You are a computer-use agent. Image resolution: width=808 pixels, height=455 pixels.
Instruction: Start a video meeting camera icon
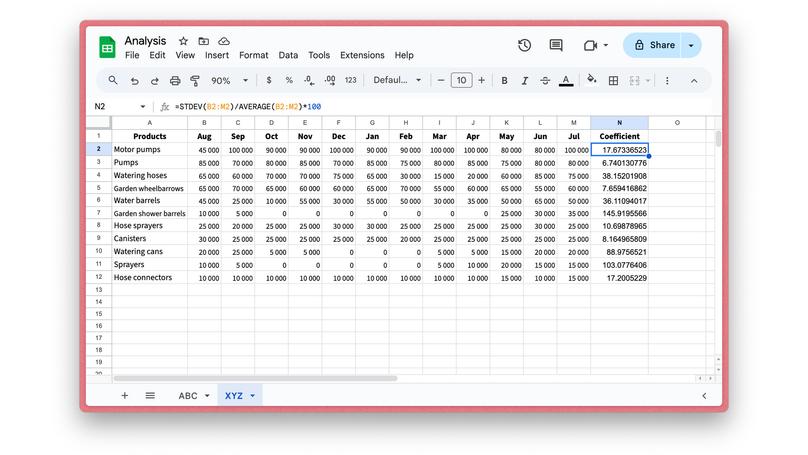pos(590,45)
